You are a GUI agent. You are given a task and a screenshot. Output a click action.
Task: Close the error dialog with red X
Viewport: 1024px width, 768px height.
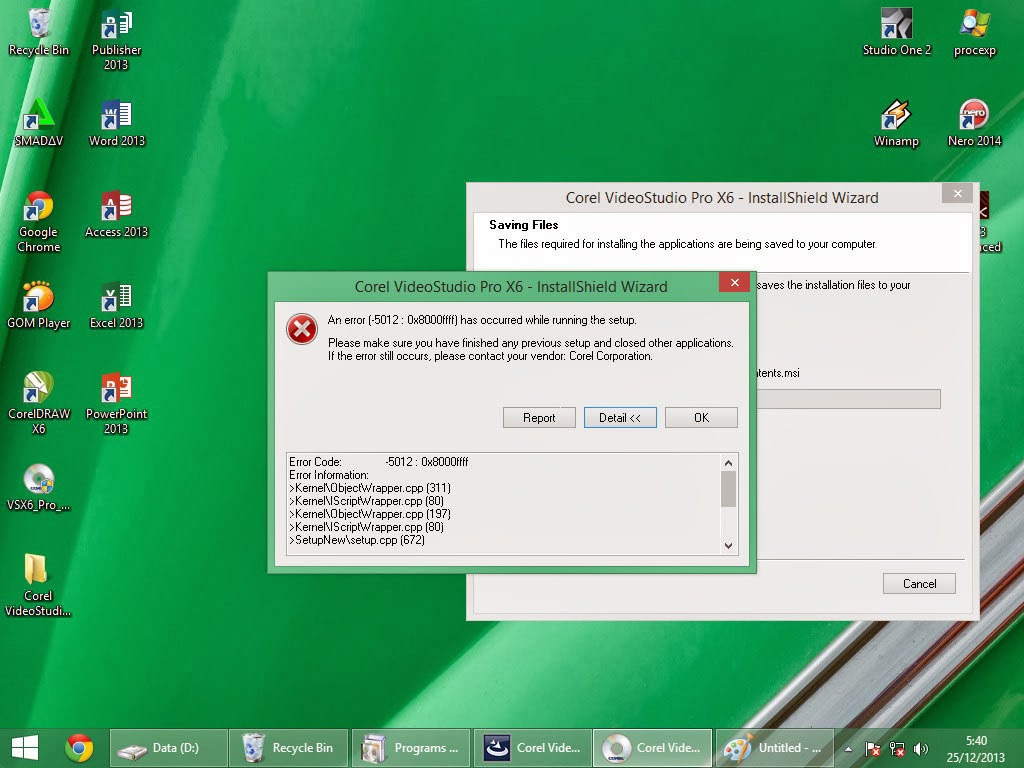735,282
